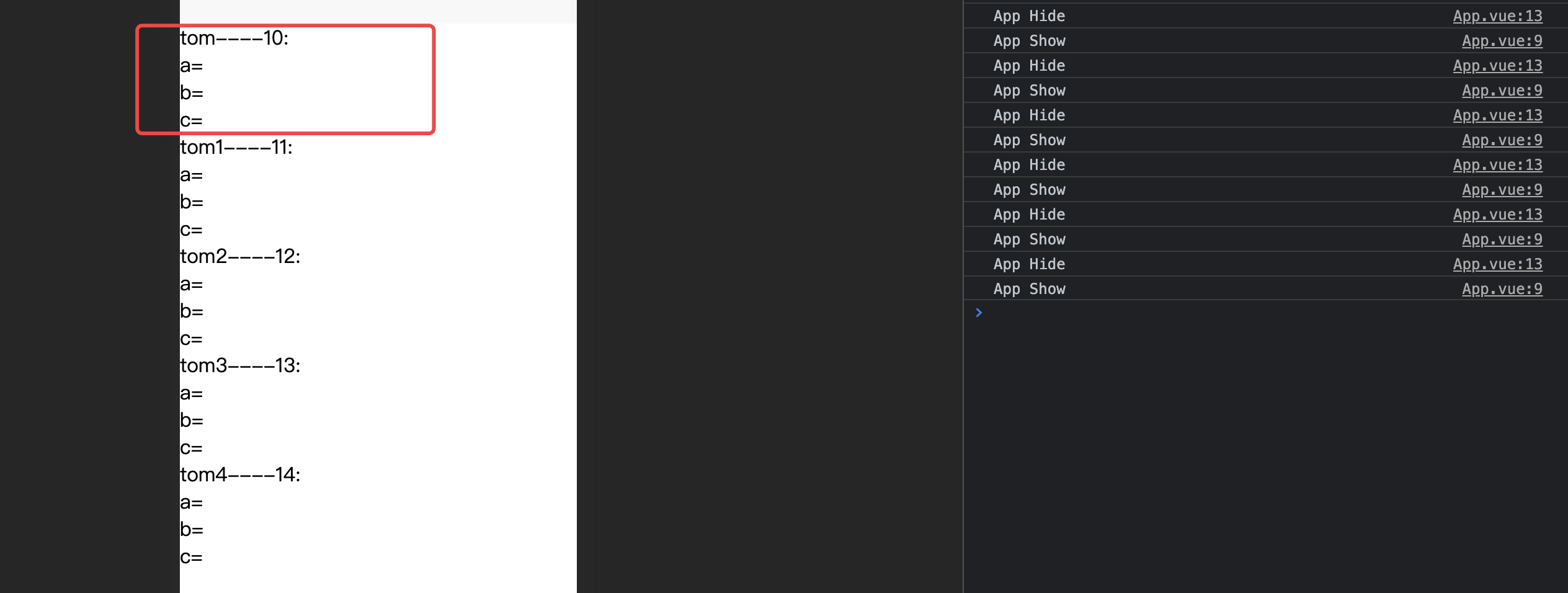Viewport: 1568px width, 593px height.
Task: Click the 'c=' line under tom3----13:
Action: 191,447
